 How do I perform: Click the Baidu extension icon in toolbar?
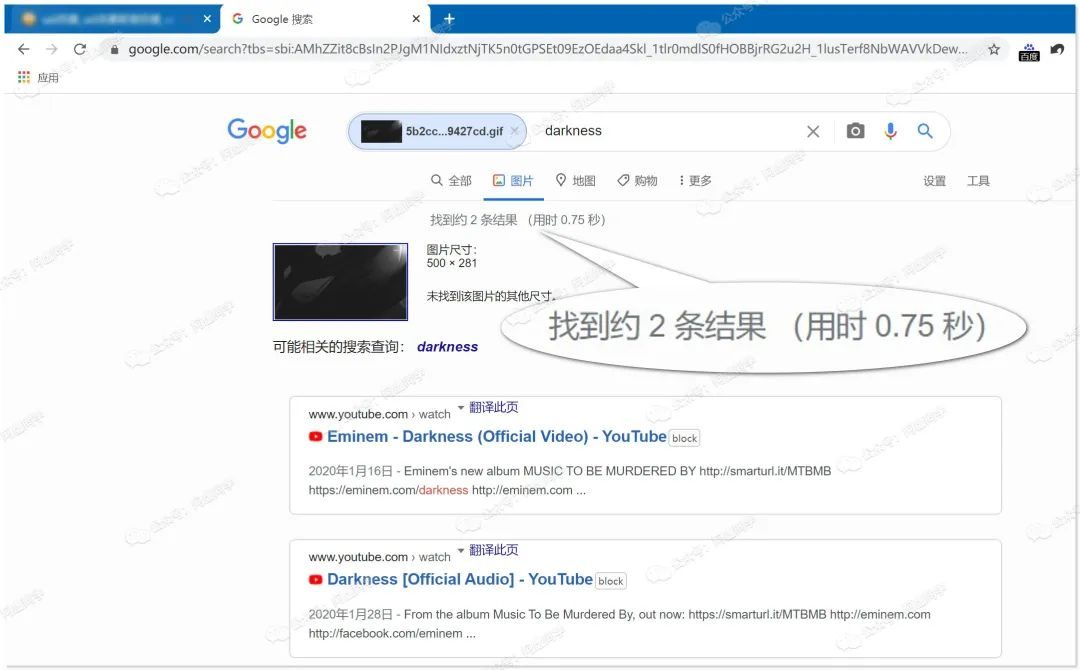1028,50
